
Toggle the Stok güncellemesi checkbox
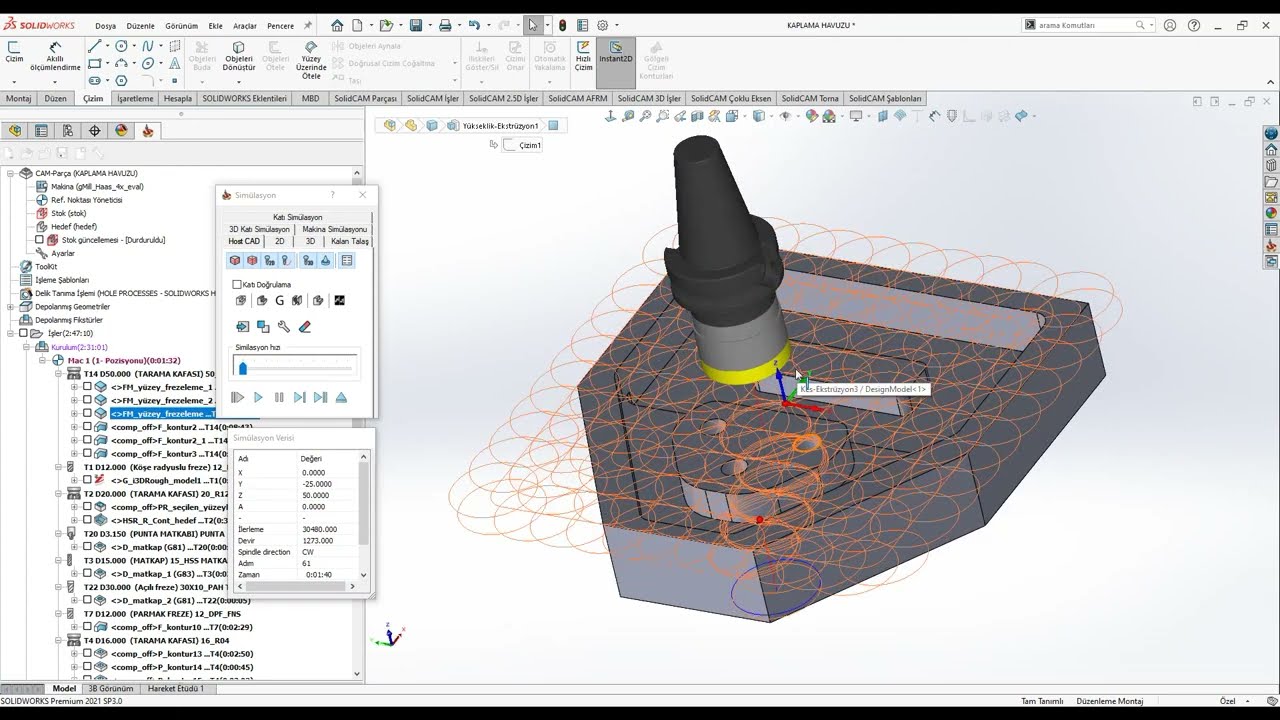(40, 240)
